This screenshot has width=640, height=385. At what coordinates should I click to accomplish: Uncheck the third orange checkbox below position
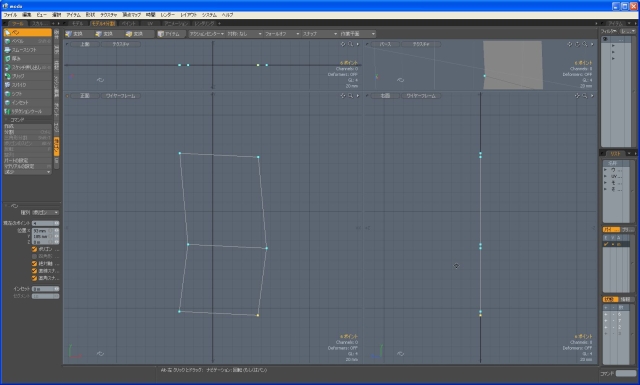point(34,271)
